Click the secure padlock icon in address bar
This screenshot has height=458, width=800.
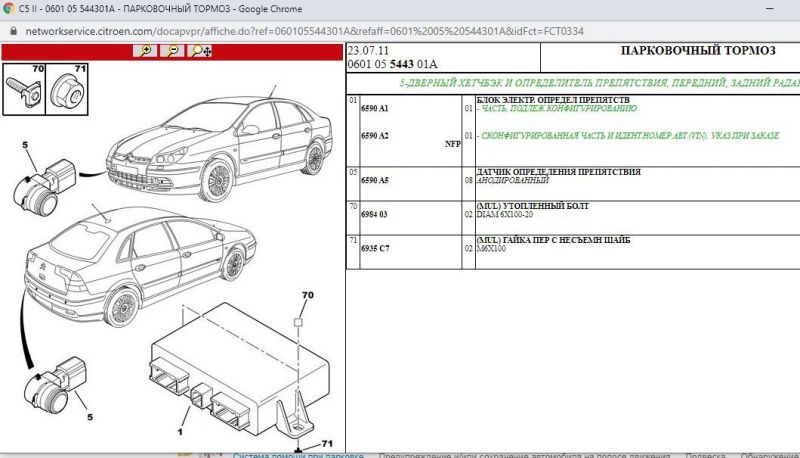click(12, 31)
